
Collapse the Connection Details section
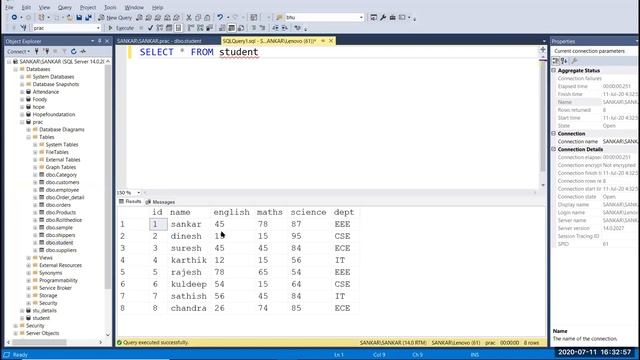(x=554, y=149)
